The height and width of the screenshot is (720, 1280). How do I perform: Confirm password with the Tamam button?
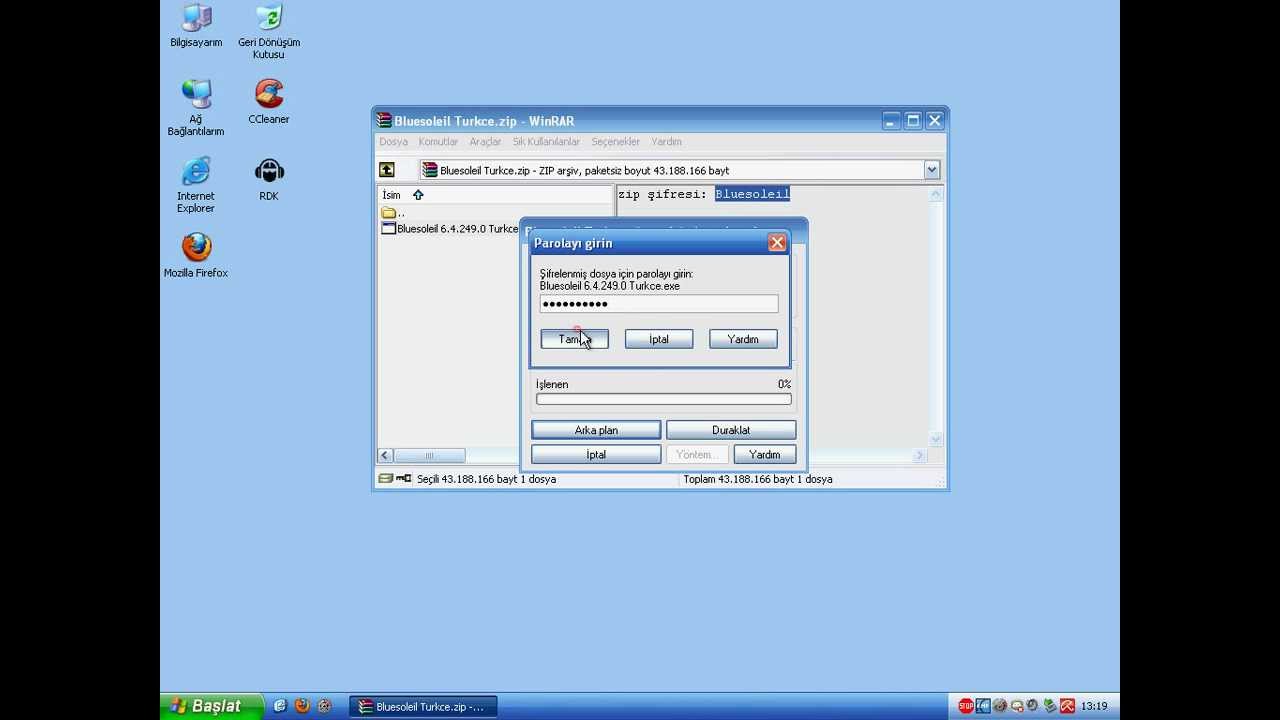coord(574,339)
